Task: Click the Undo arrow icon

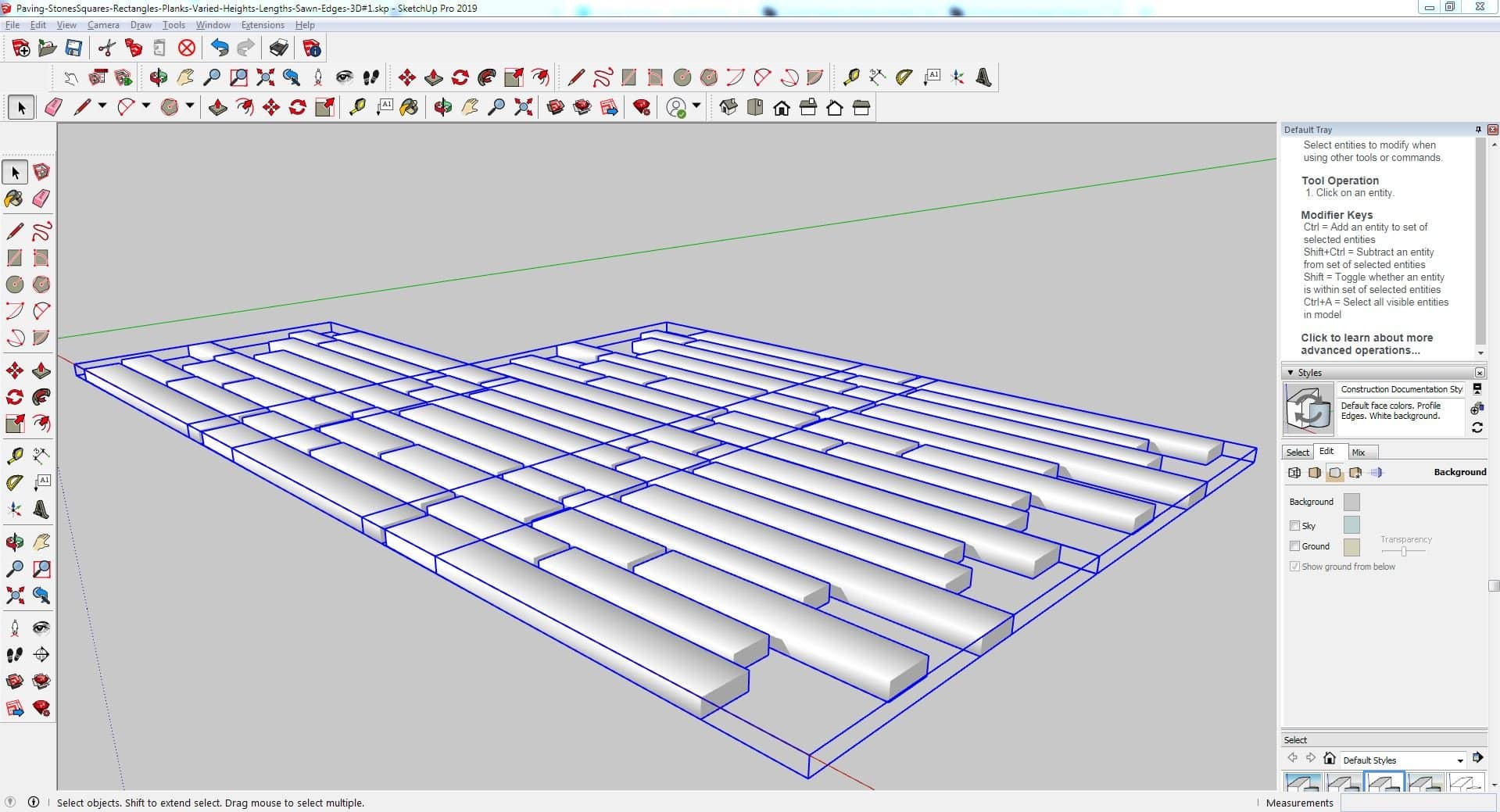Action: (220, 48)
